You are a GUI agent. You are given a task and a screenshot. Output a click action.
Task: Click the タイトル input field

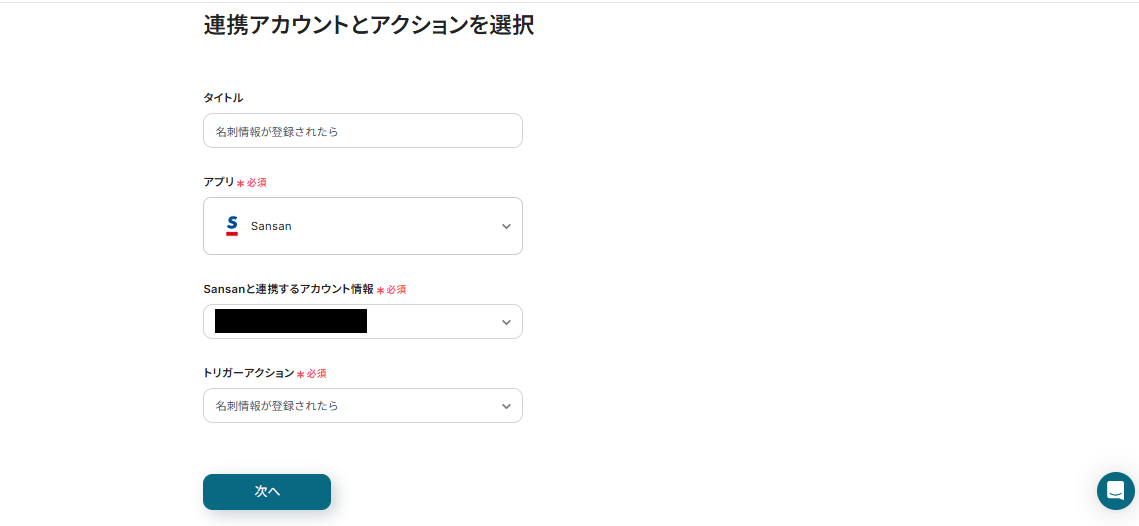[x=362, y=131]
